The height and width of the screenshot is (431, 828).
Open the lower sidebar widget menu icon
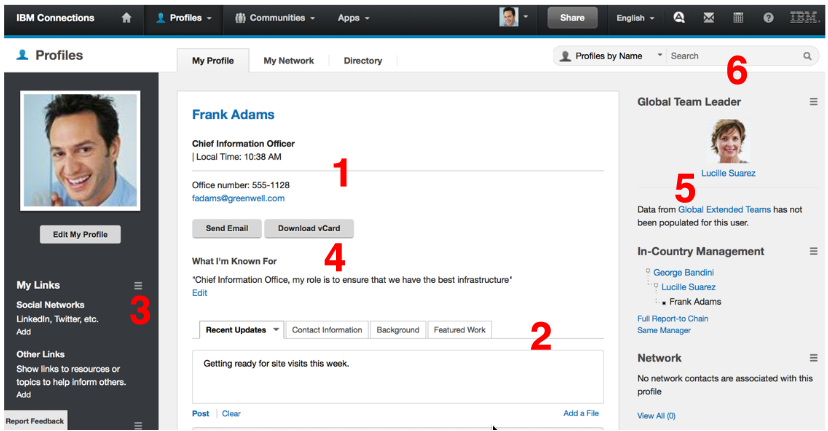(138, 425)
